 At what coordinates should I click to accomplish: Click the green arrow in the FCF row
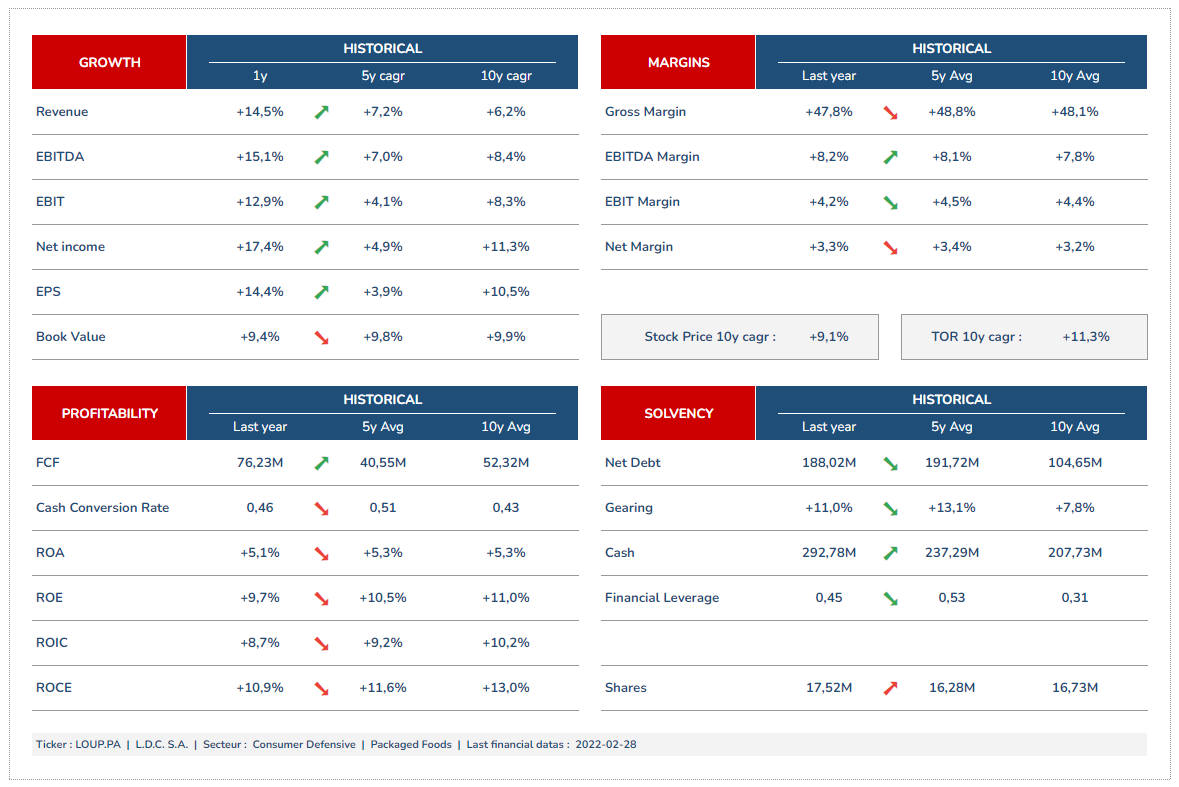coord(321,463)
